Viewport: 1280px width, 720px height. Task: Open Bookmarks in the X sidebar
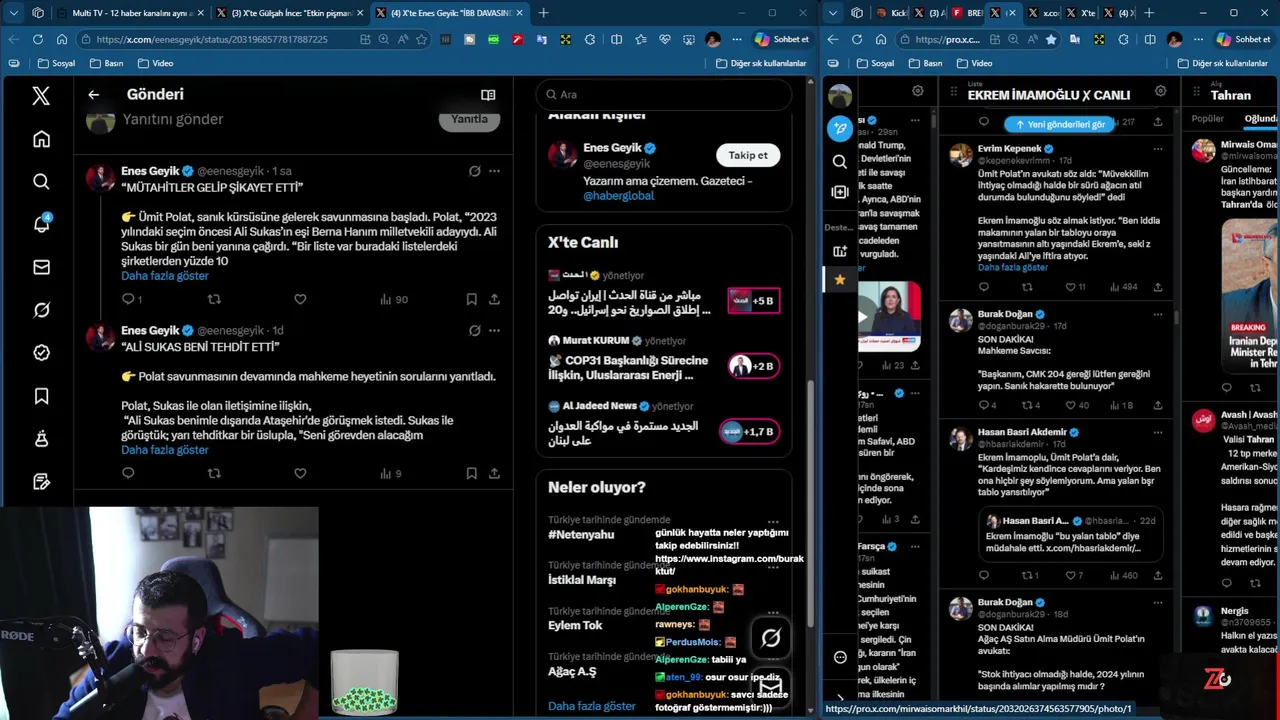[41, 396]
